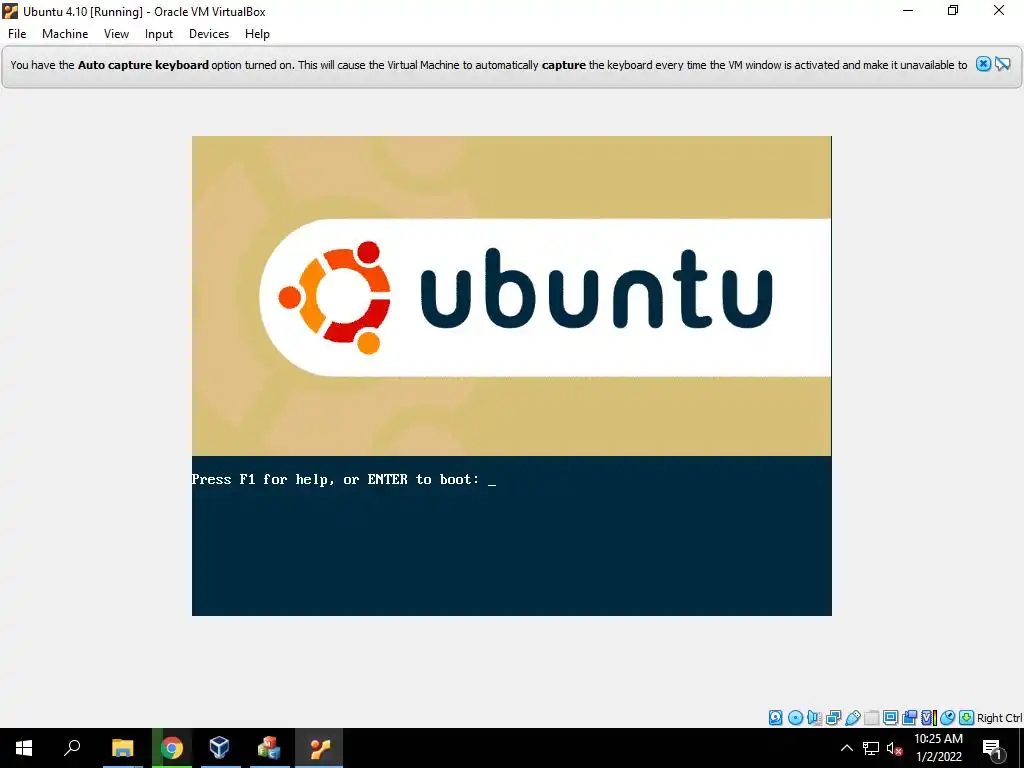Open VirtualBox Manager cube icon in taskbar
1024x768 pixels.
coord(220,748)
